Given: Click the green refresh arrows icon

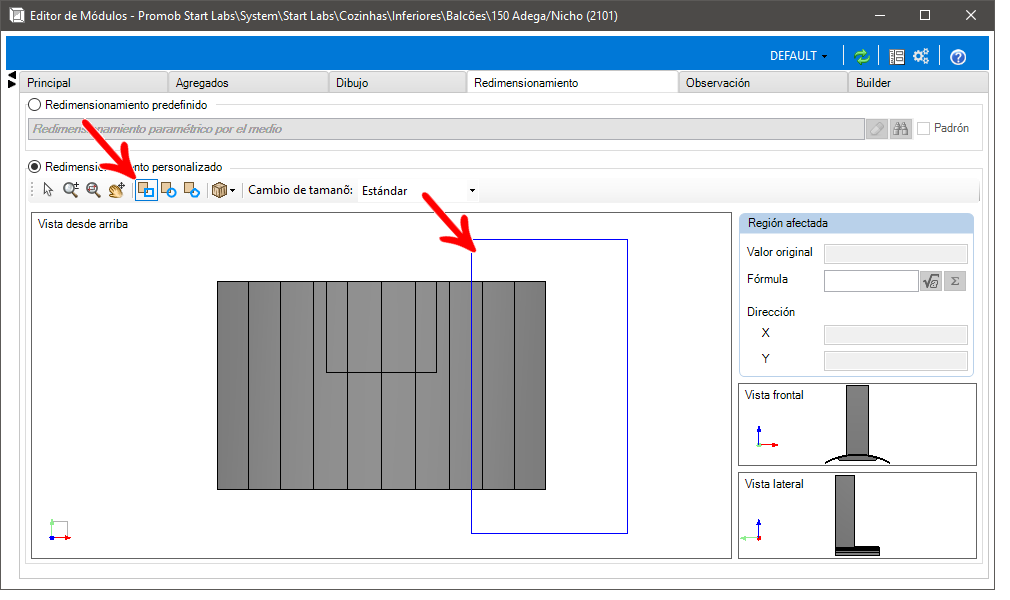Looking at the screenshot, I should [x=861, y=57].
